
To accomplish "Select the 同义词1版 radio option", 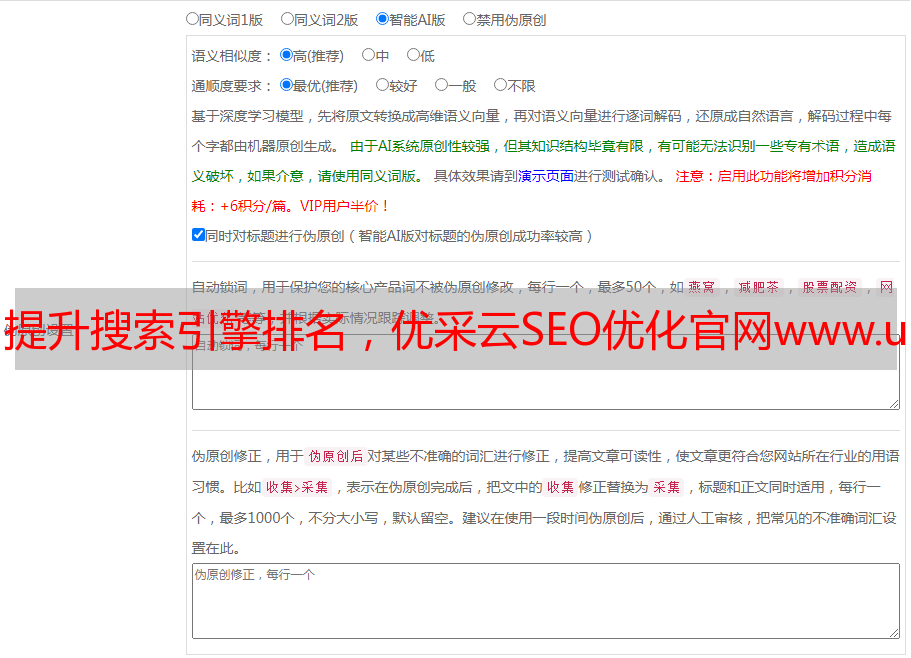I will (x=192, y=19).
